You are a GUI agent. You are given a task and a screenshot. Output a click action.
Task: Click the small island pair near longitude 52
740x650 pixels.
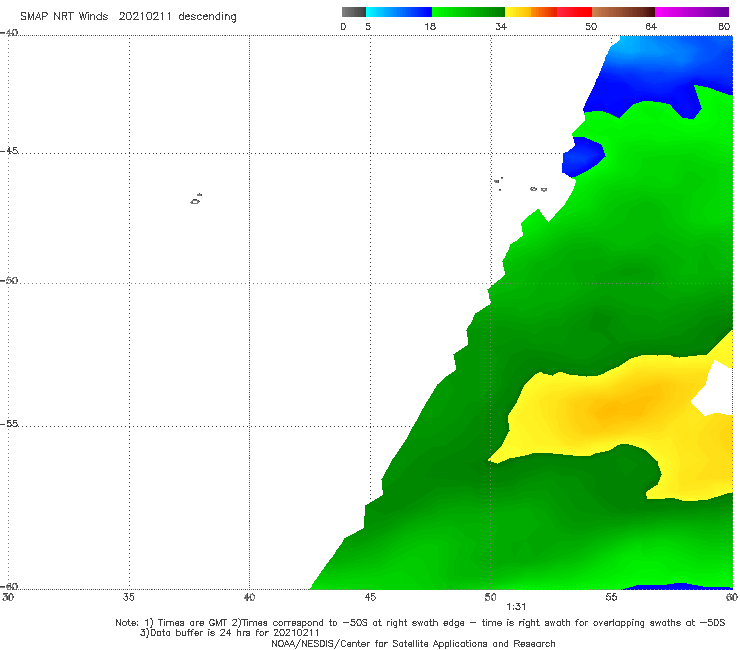pos(538,189)
